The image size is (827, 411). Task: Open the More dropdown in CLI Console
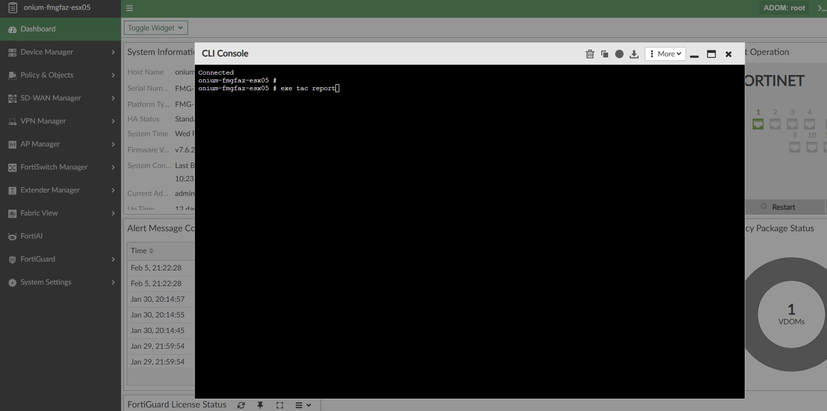[665, 54]
